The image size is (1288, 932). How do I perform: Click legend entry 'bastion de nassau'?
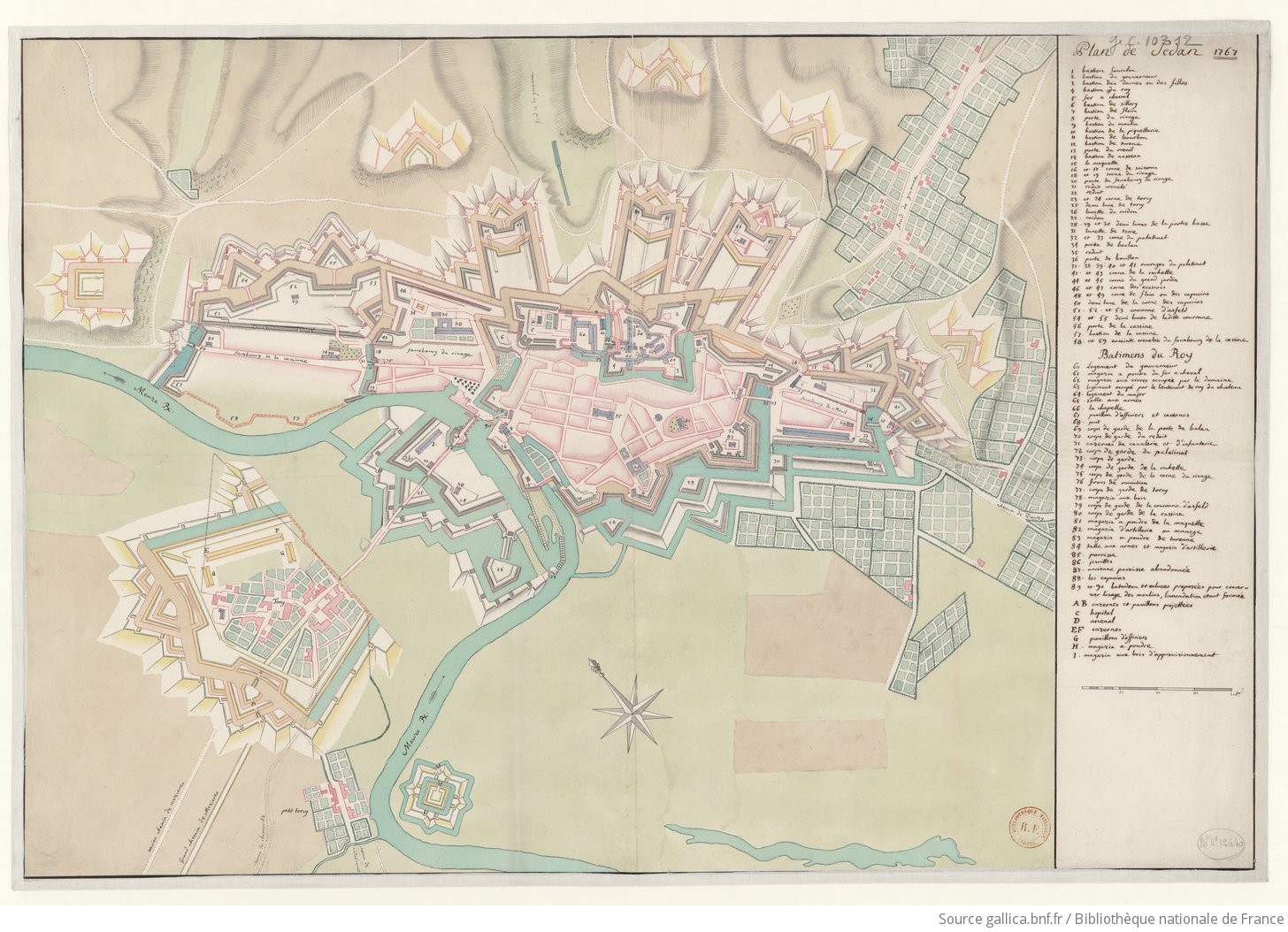(x=1112, y=157)
